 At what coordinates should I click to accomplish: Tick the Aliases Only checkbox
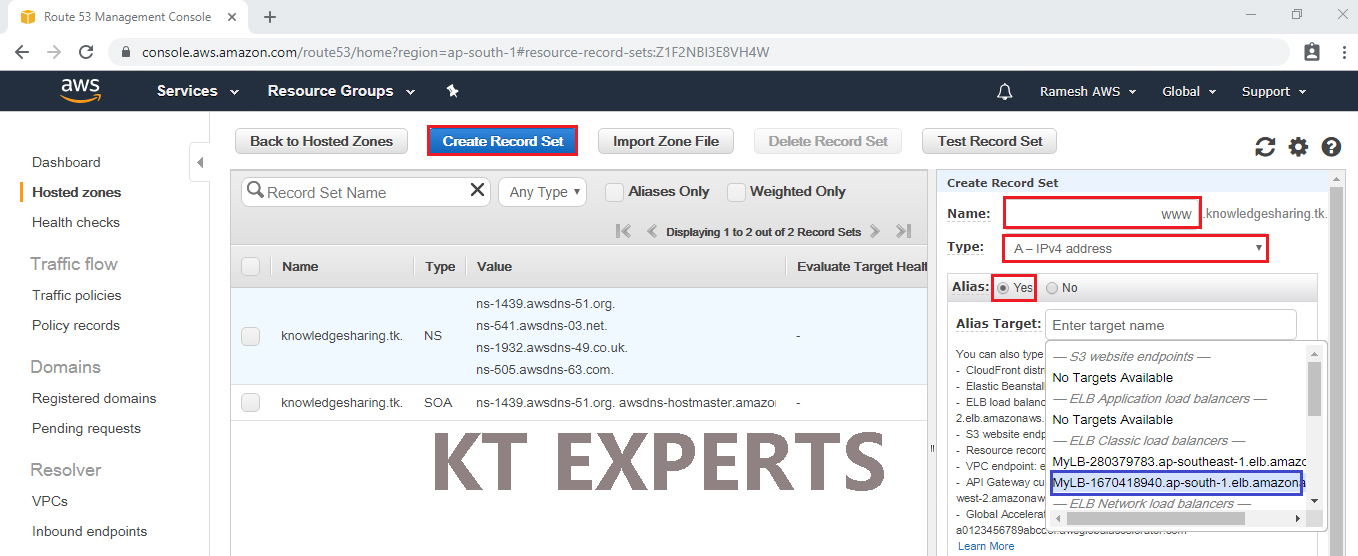coord(614,192)
